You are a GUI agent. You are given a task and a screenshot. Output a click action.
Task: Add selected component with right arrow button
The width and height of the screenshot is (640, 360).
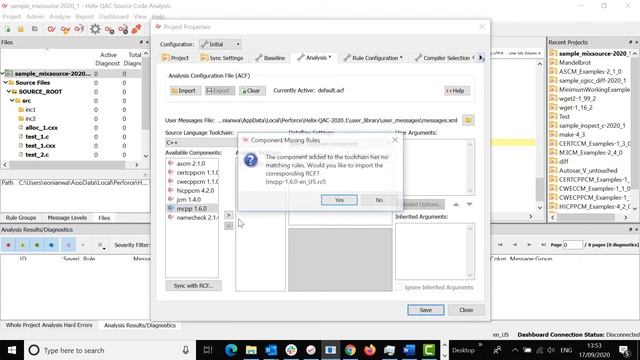coord(229,215)
